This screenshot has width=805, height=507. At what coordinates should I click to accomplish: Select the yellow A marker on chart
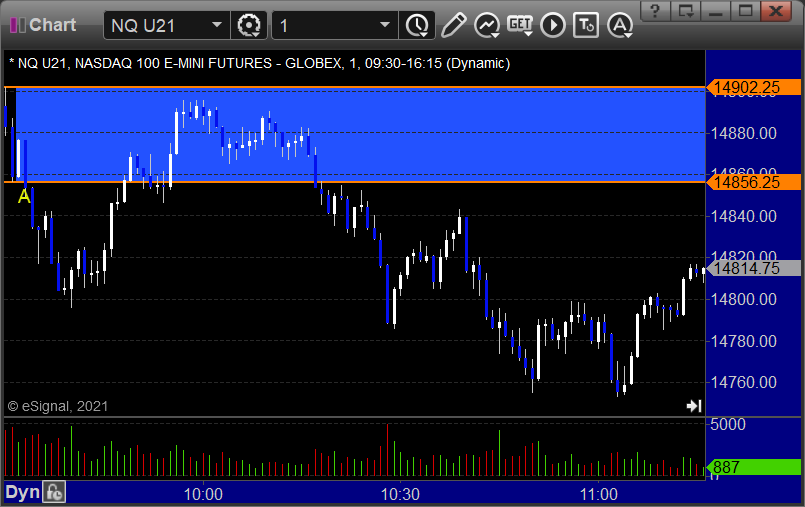coord(24,196)
